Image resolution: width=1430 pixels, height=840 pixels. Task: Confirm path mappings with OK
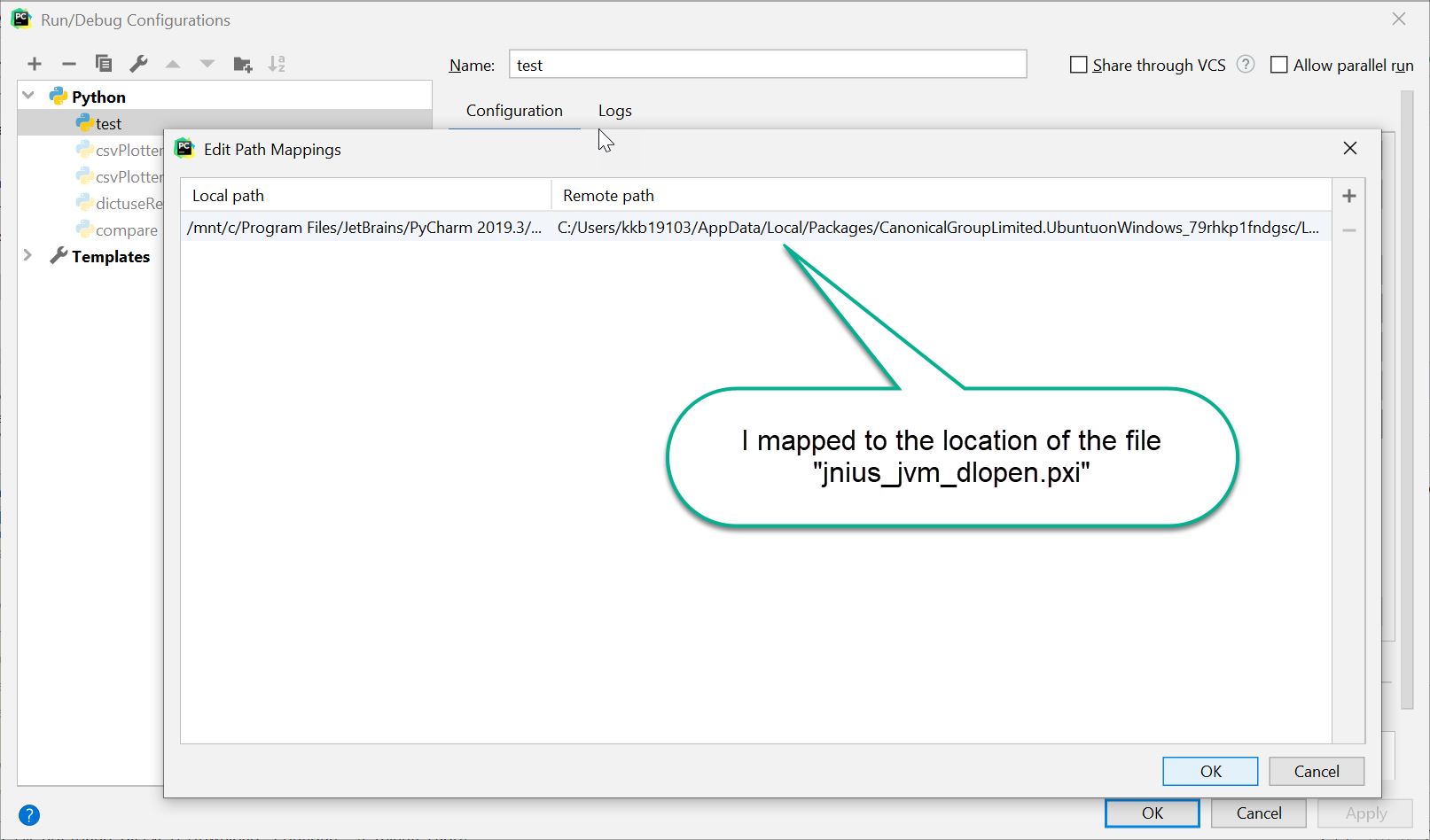click(x=1209, y=771)
